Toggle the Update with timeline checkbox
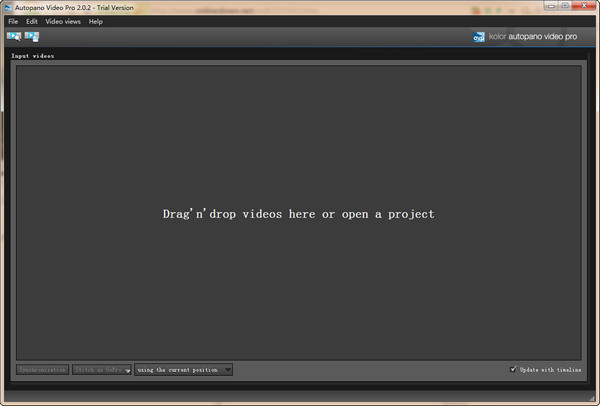This screenshot has width=600, height=406. 513,369
